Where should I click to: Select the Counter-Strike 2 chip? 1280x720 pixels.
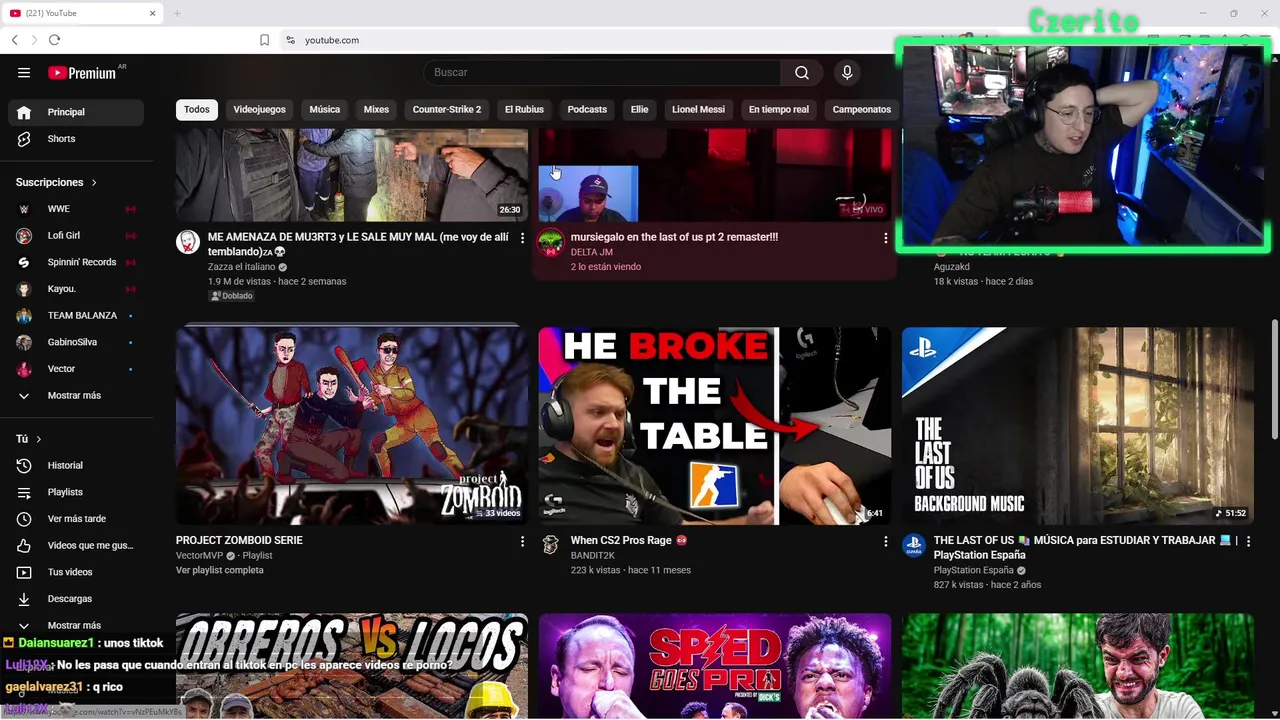pyautogui.click(x=447, y=109)
